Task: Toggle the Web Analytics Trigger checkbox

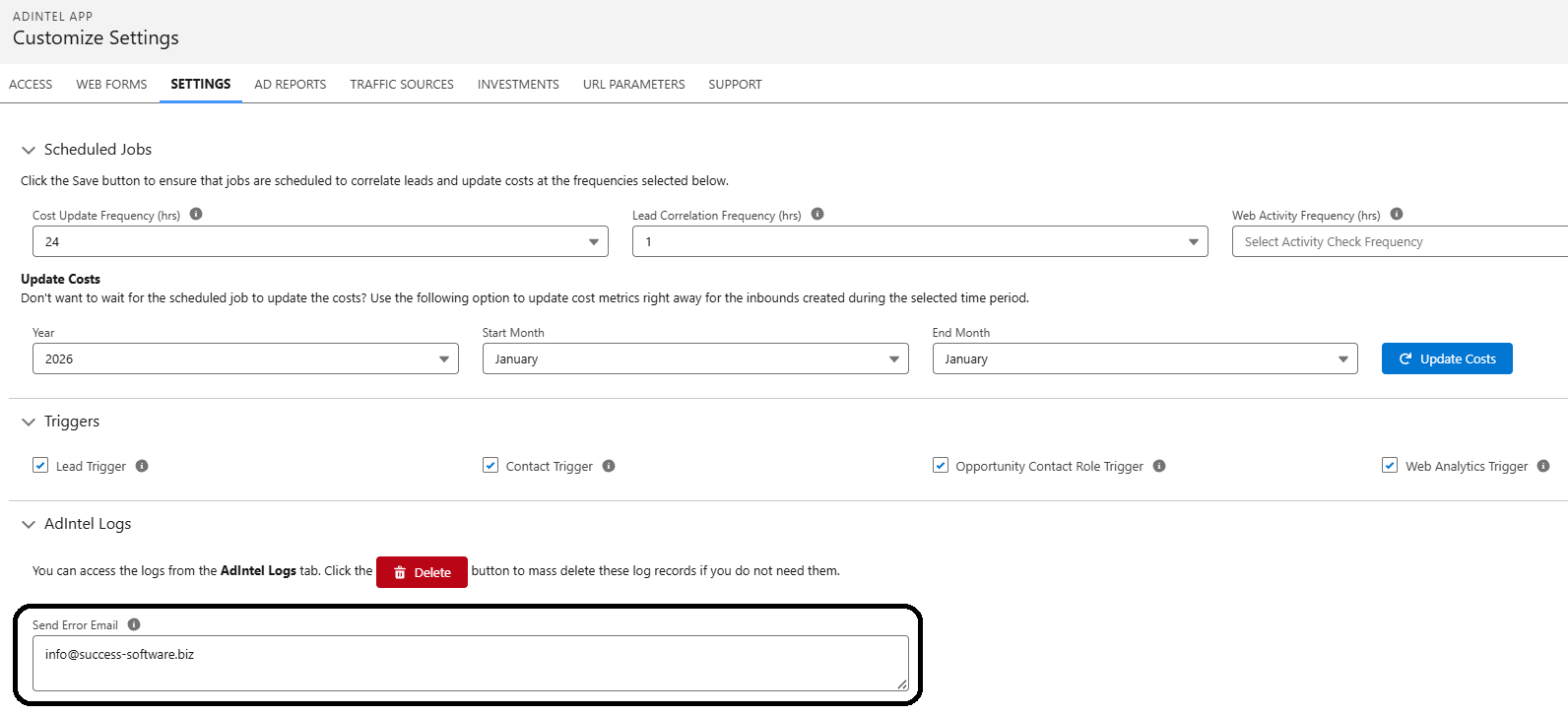Action: [x=1390, y=465]
